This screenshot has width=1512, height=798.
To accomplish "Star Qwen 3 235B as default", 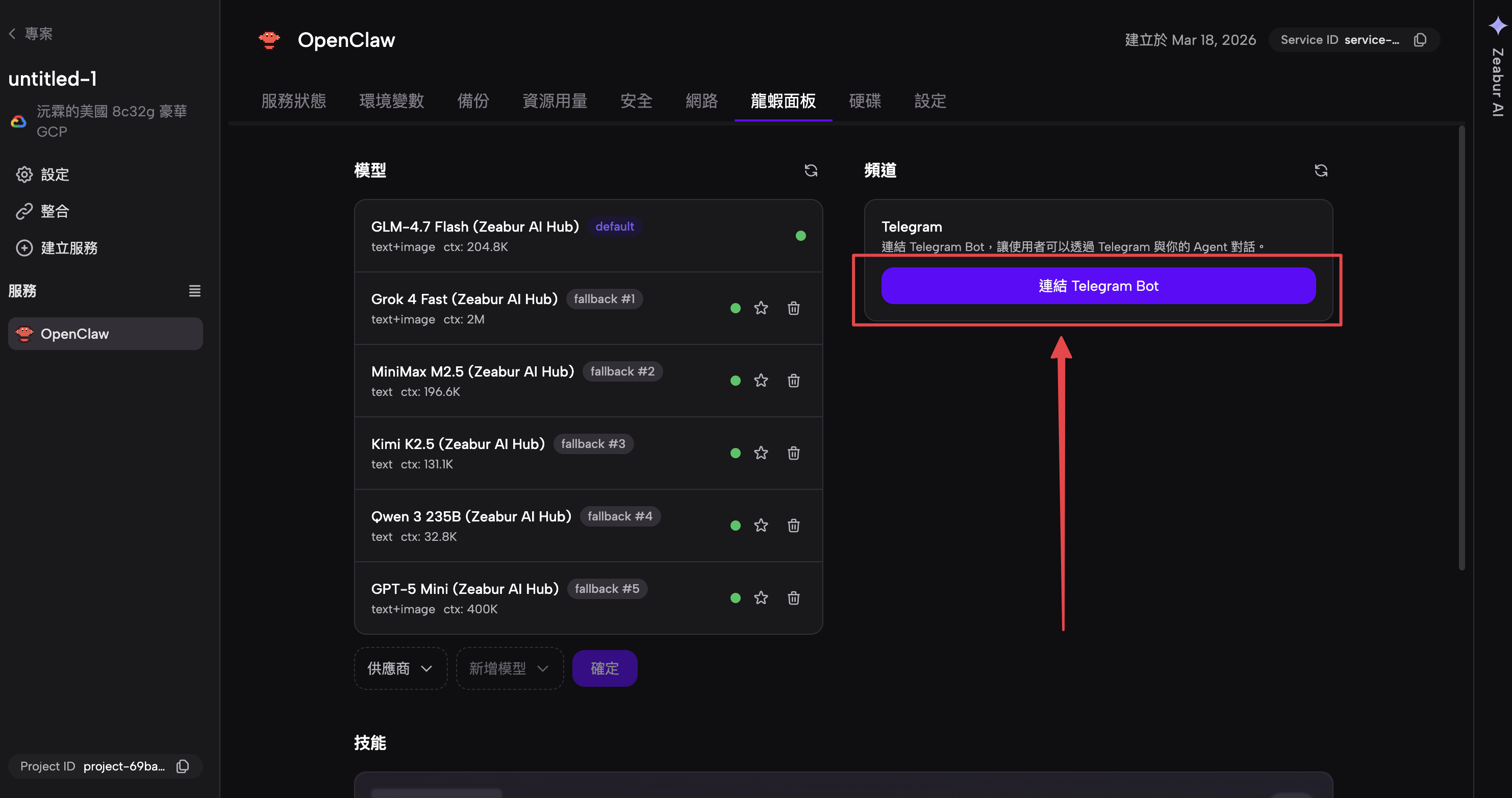I will click(761, 526).
